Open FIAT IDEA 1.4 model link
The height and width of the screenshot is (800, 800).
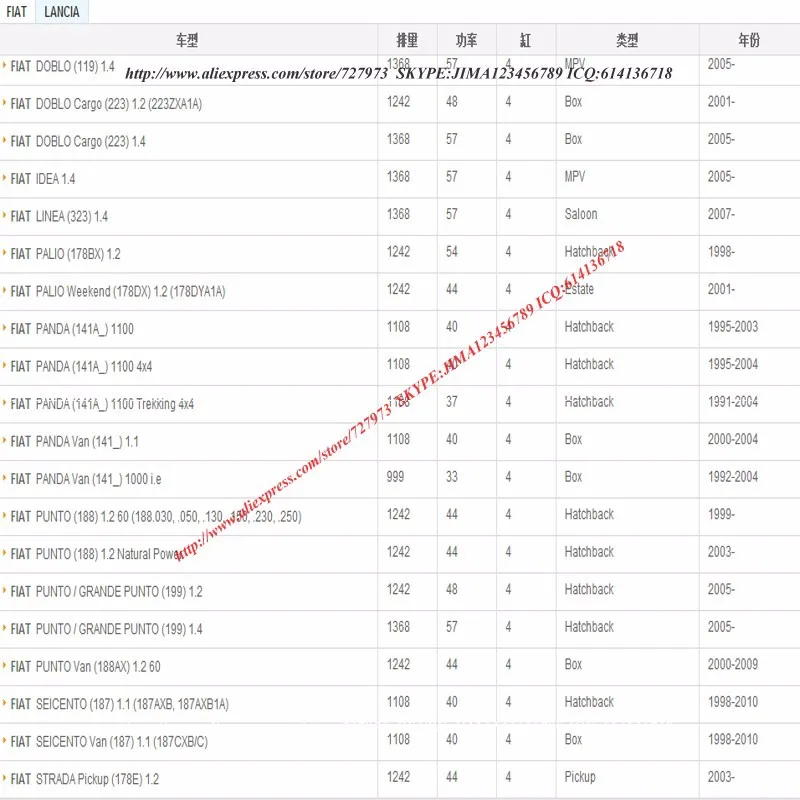point(43,179)
